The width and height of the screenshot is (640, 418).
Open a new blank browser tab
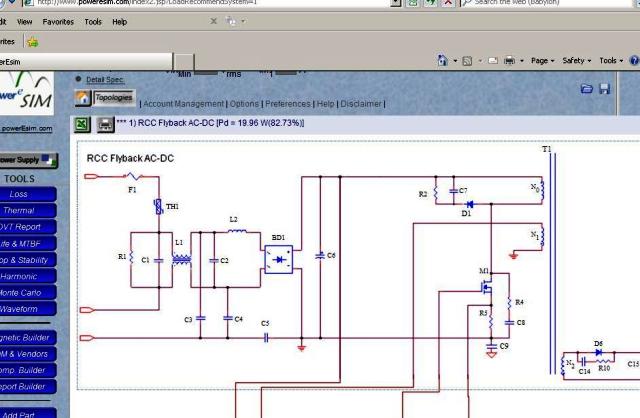[184, 62]
